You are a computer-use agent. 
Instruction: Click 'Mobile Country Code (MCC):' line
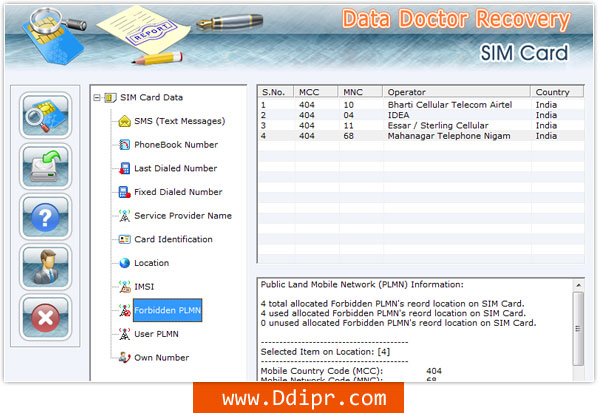pyautogui.click(x=322, y=371)
